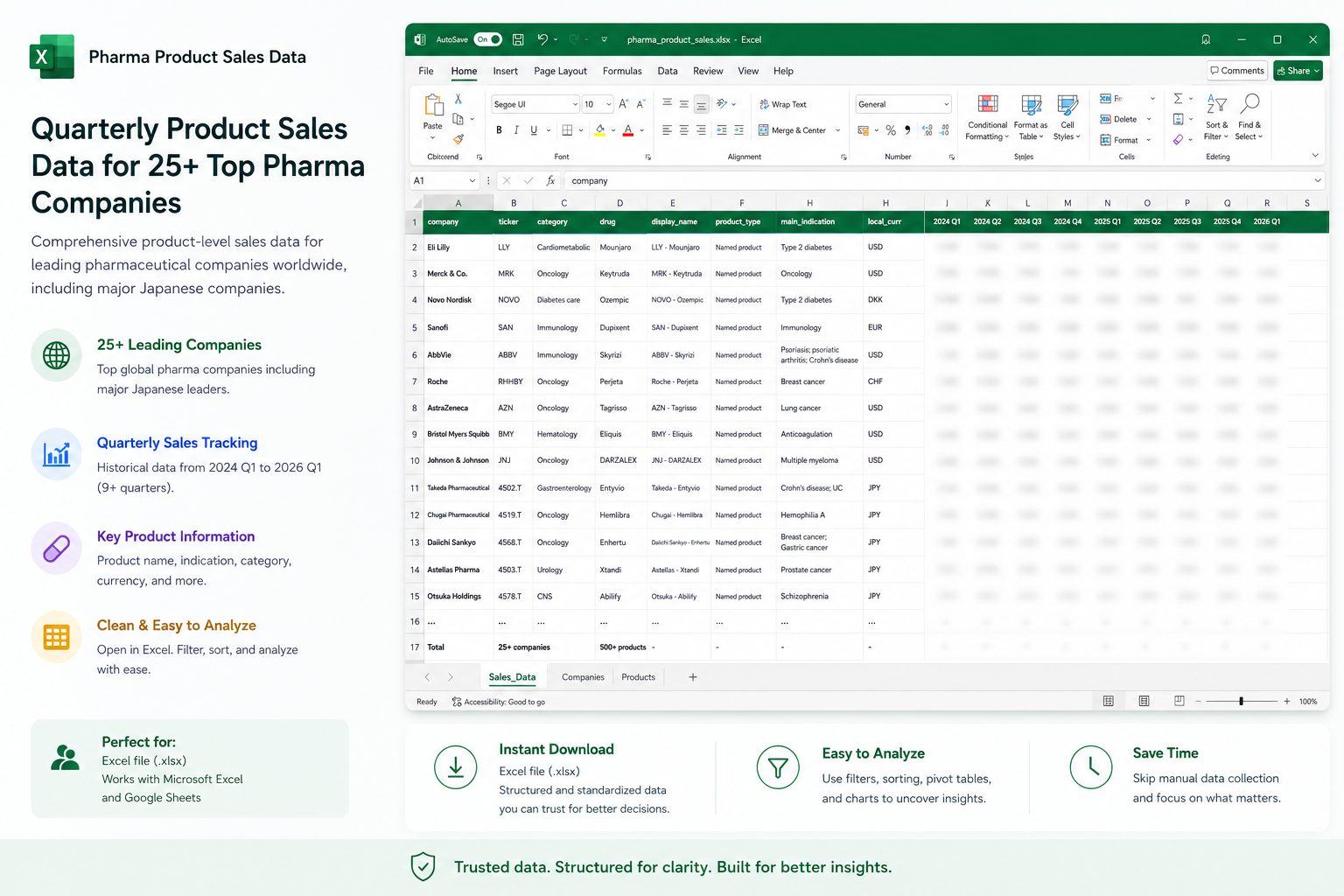The height and width of the screenshot is (896, 1344).
Task: Open the File tab
Action: click(426, 71)
